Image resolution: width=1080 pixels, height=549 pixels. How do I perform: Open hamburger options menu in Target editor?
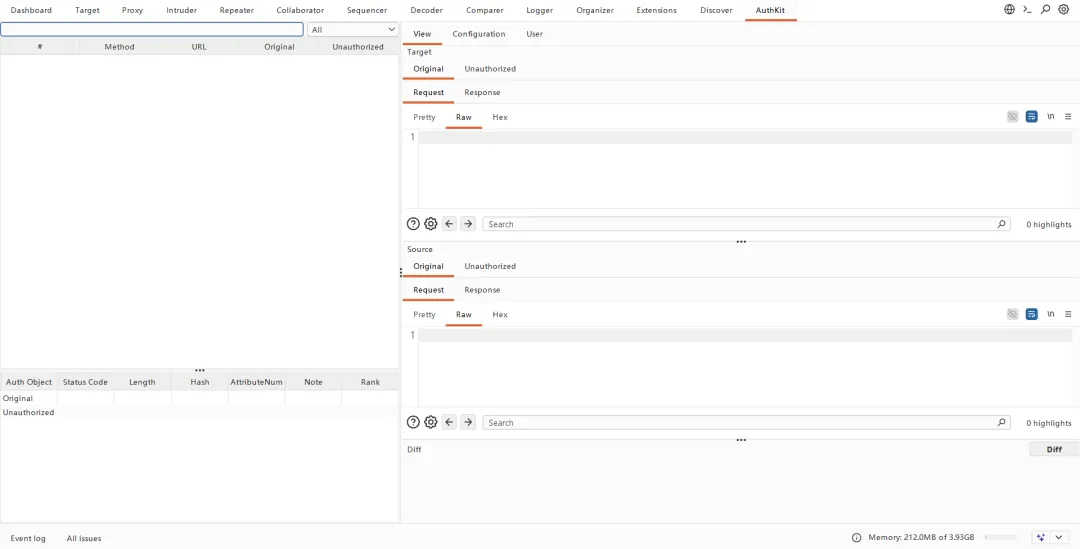[x=1068, y=117]
